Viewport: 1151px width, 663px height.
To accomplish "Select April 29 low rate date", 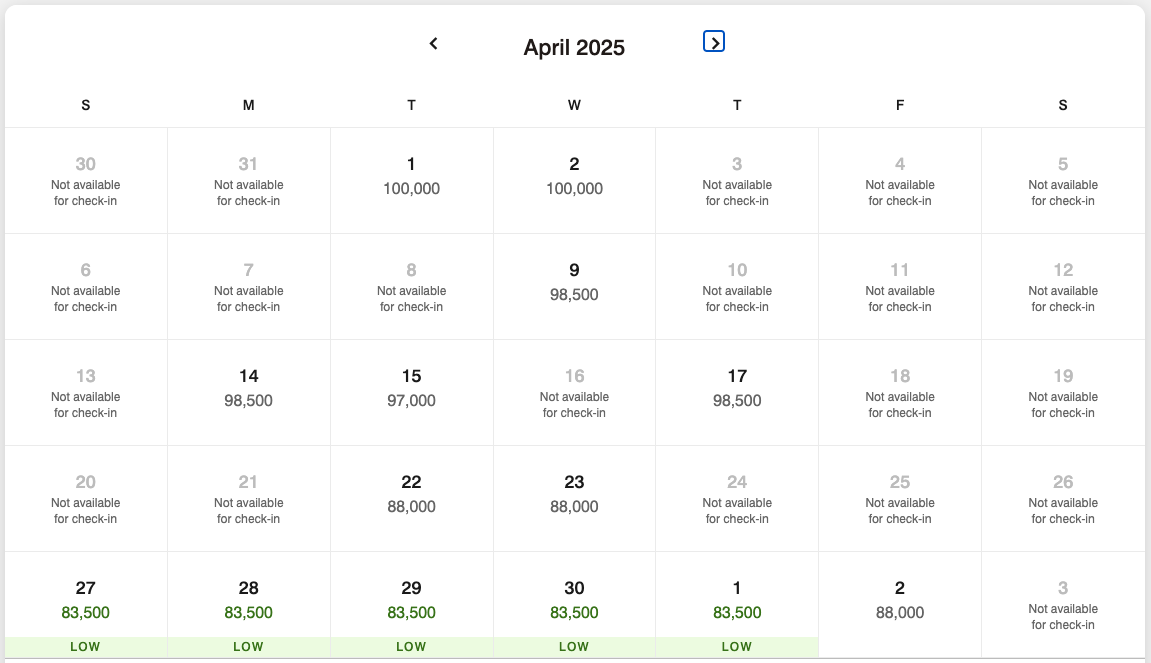I will tap(412, 605).
